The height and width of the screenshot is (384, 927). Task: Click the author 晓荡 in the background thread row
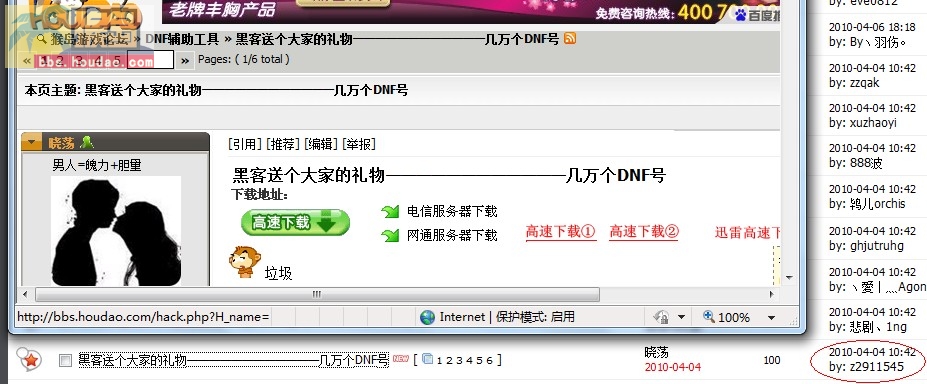tap(656, 353)
